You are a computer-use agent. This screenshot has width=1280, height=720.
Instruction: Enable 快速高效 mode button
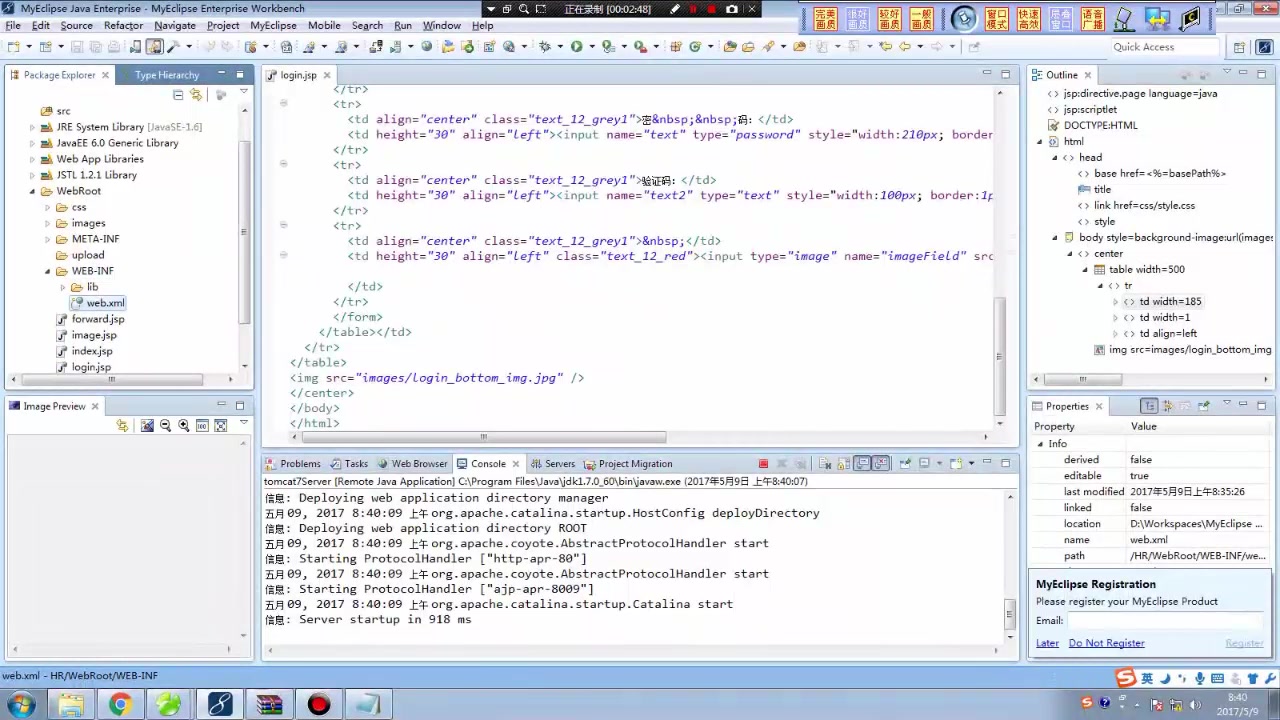(x=1029, y=18)
